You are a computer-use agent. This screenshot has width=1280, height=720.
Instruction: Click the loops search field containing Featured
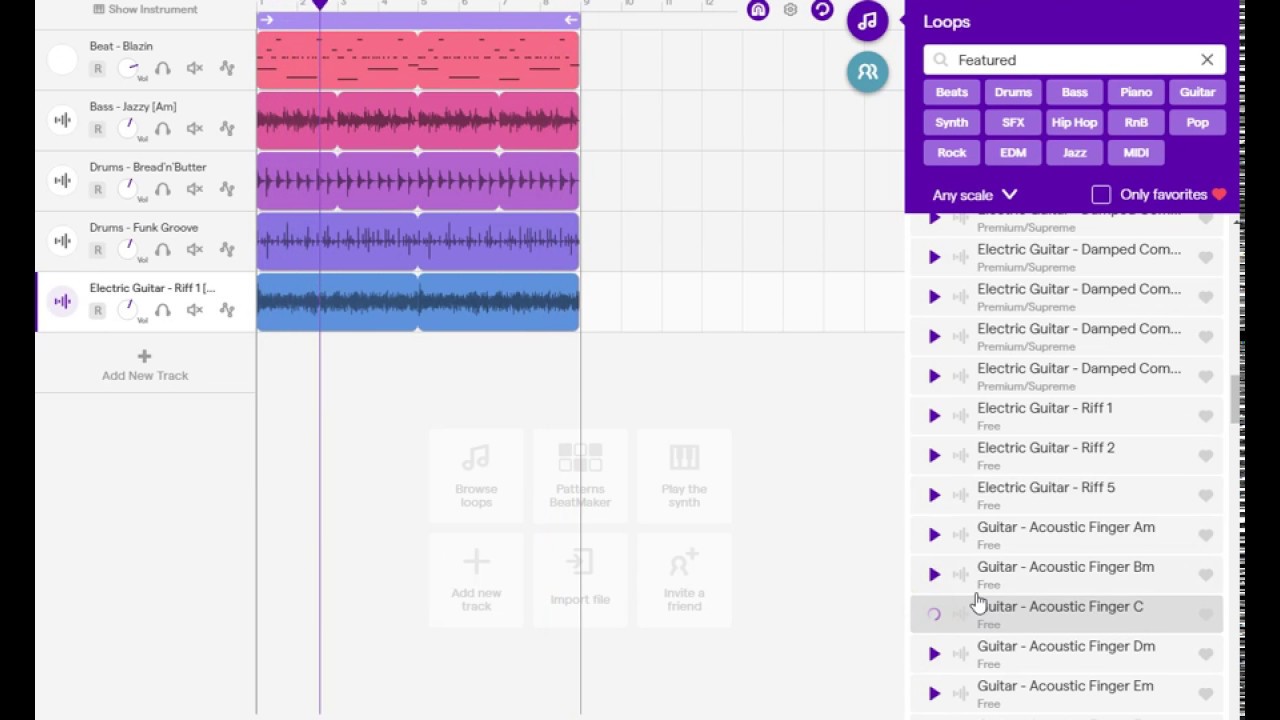click(1075, 60)
